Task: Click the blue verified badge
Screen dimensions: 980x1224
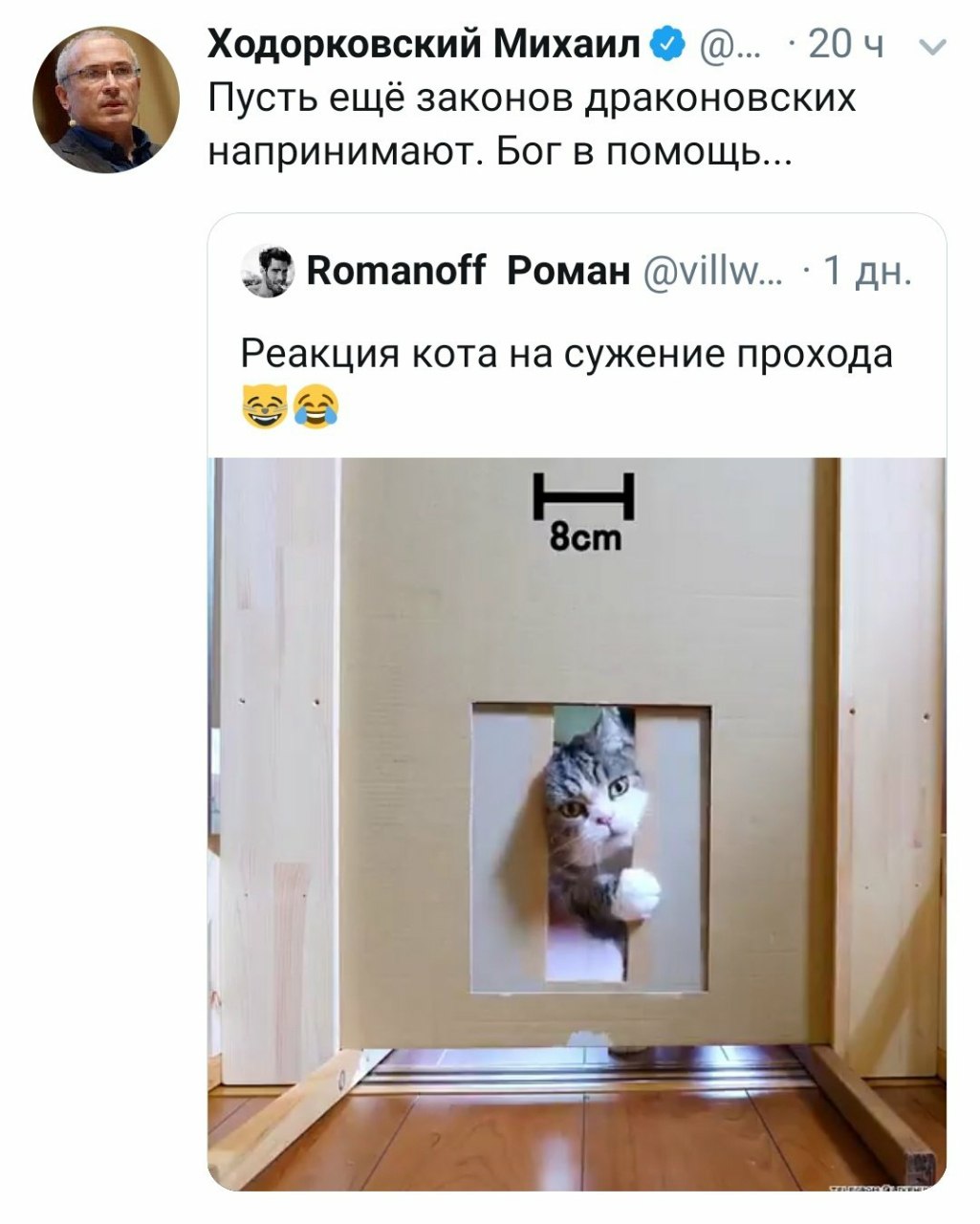Action: pyautogui.click(x=669, y=44)
